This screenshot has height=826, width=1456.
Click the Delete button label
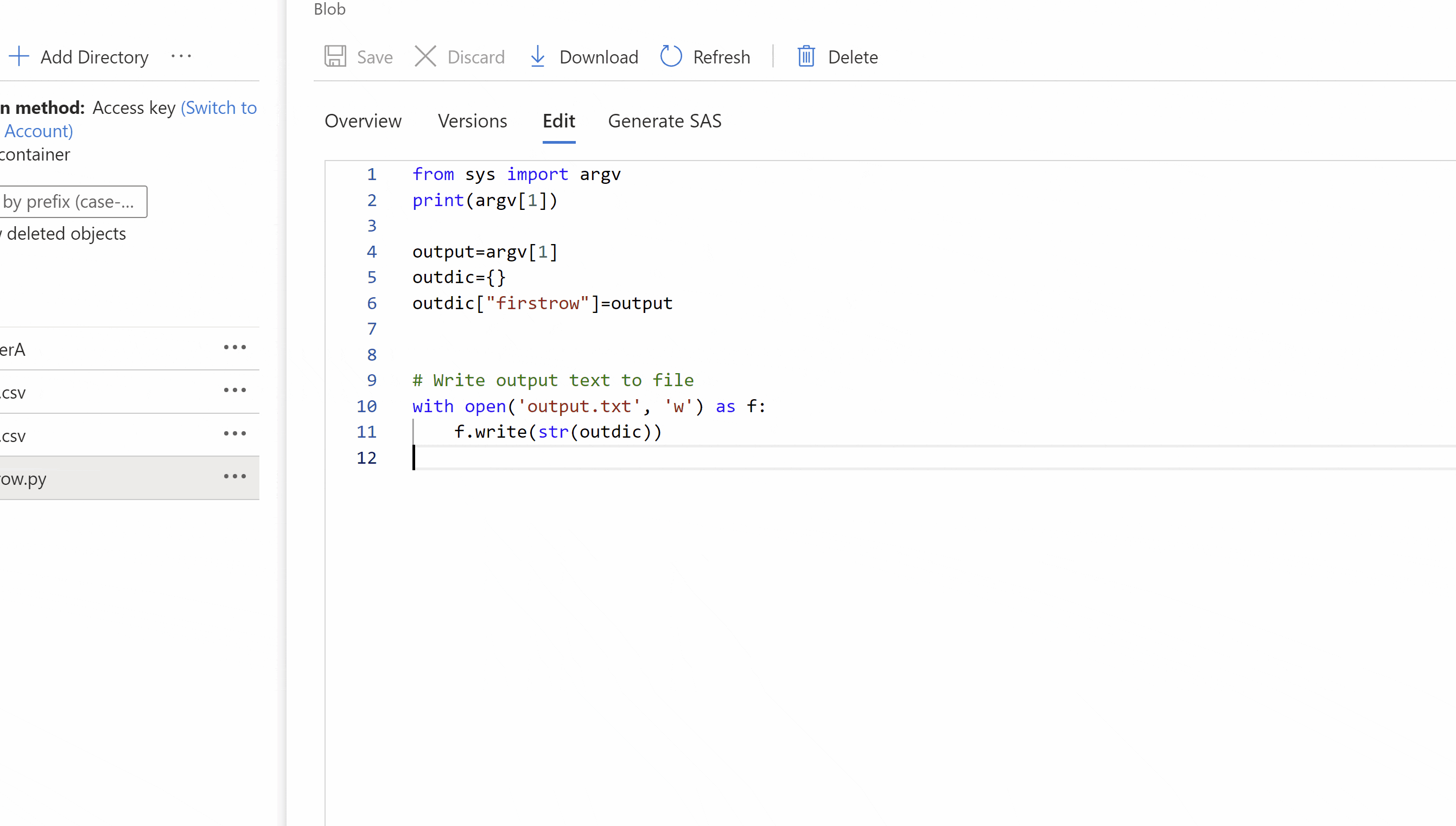tap(853, 57)
